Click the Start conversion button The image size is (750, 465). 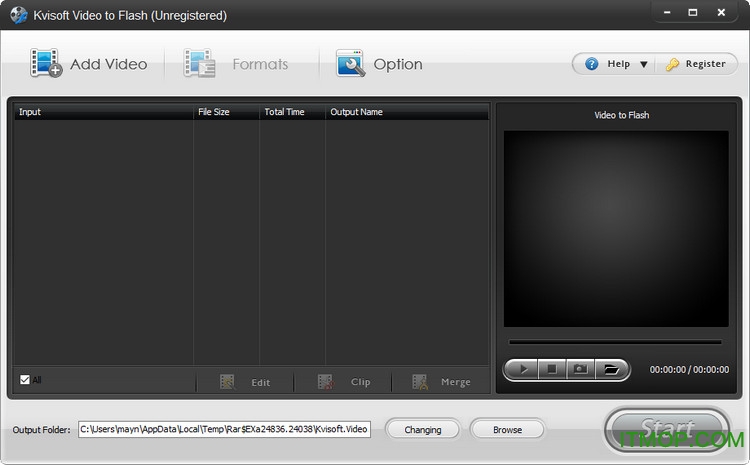click(x=667, y=431)
